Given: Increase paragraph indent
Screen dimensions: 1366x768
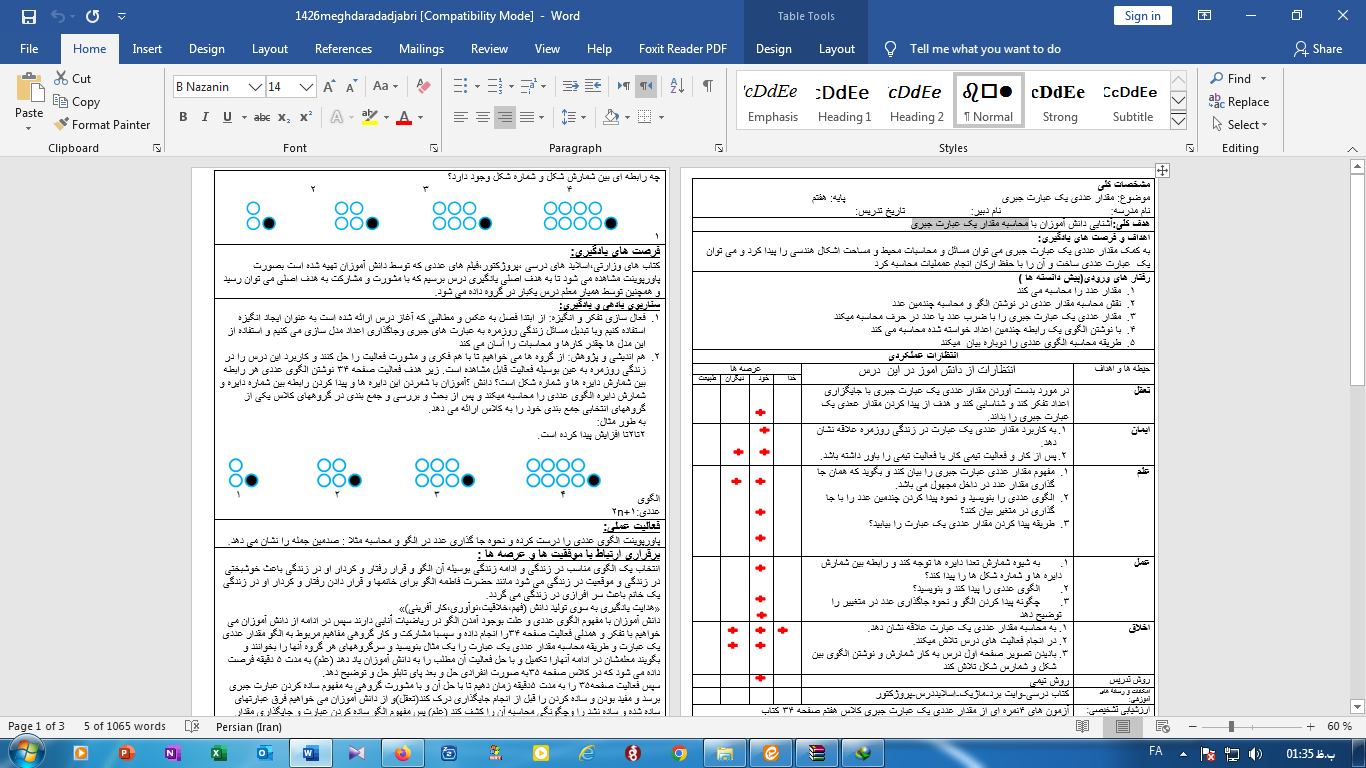Looking at the screenshot, I should coord(594,87).
